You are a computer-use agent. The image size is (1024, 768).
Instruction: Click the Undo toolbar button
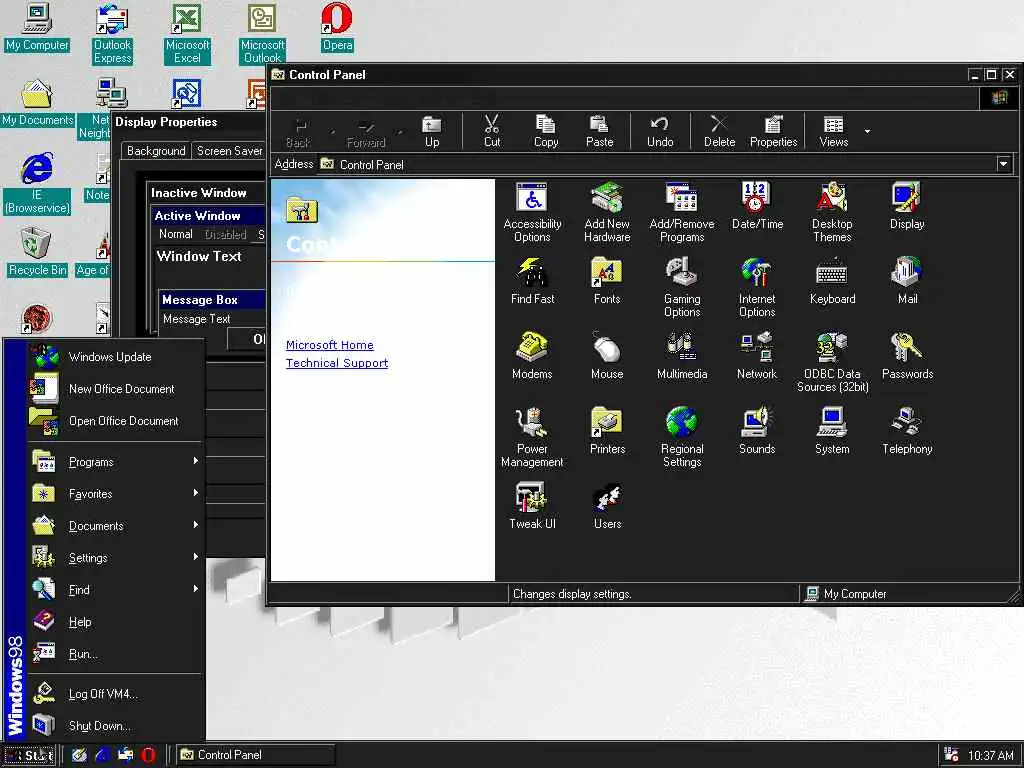click(660, 131)
